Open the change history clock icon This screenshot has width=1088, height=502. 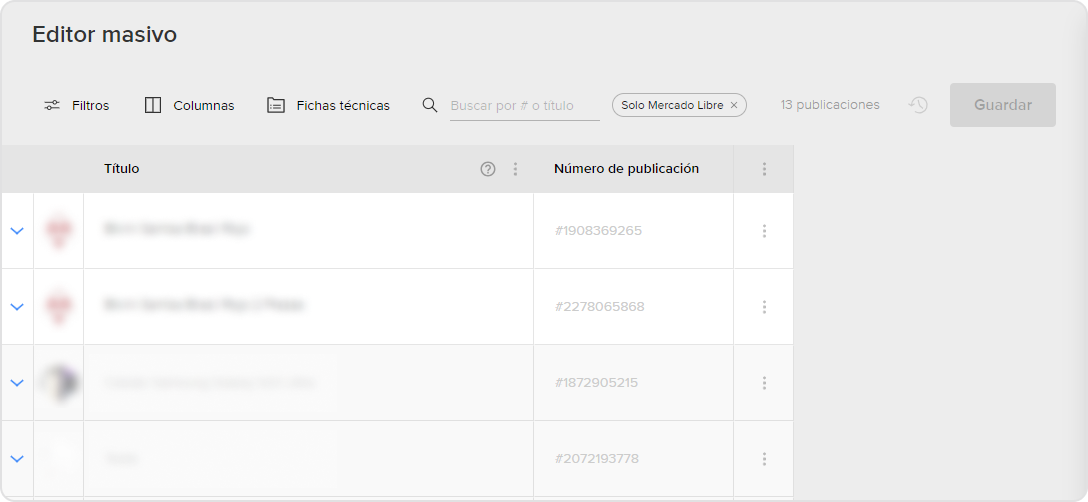click(918, 105)
